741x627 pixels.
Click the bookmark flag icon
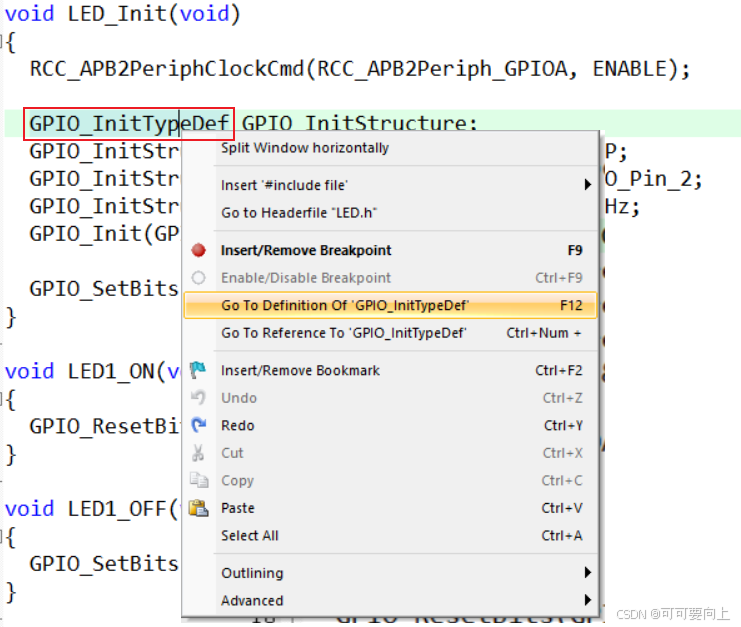click(x=198, y=370)
